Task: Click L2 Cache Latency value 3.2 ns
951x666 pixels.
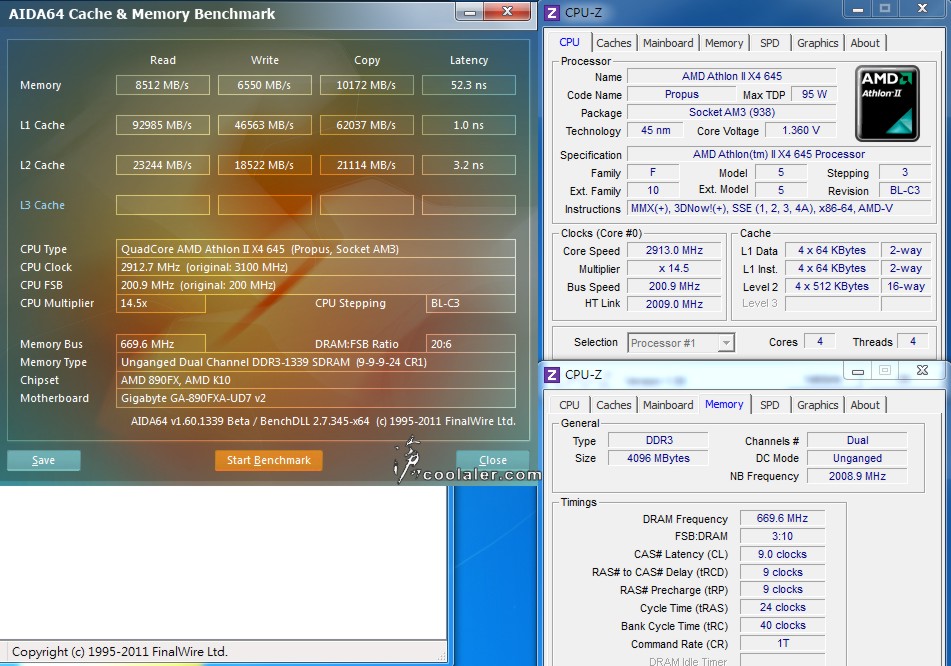Action: point(468,165)
